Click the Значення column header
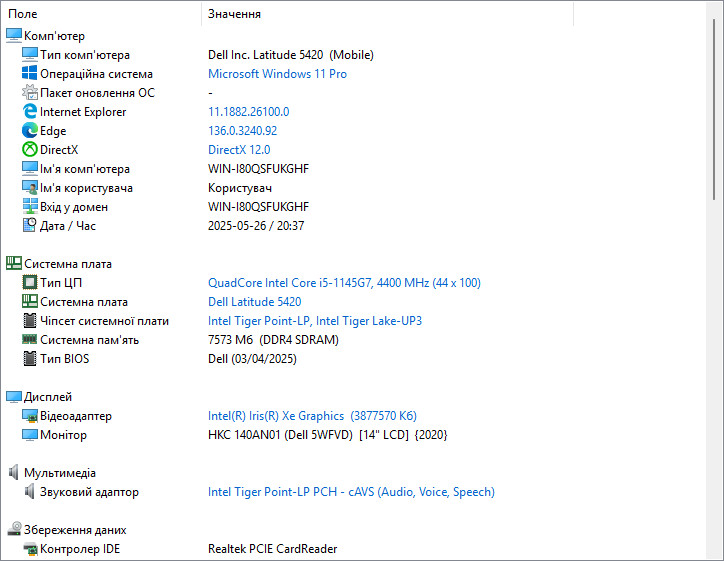 pyautogui.click(x=387, y=14)
